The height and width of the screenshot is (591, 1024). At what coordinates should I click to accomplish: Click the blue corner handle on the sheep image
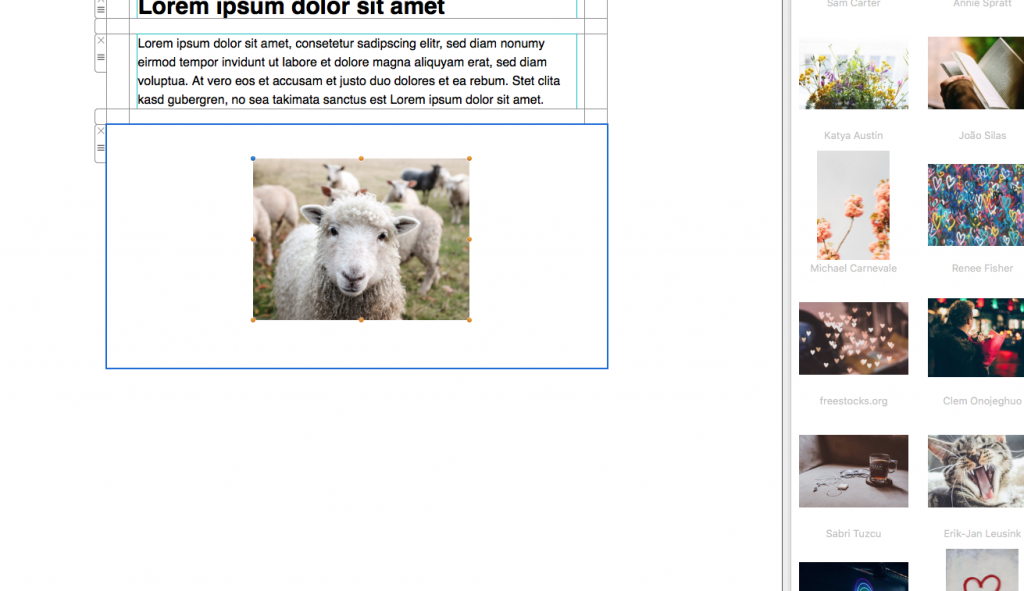[x=253, y=158]
